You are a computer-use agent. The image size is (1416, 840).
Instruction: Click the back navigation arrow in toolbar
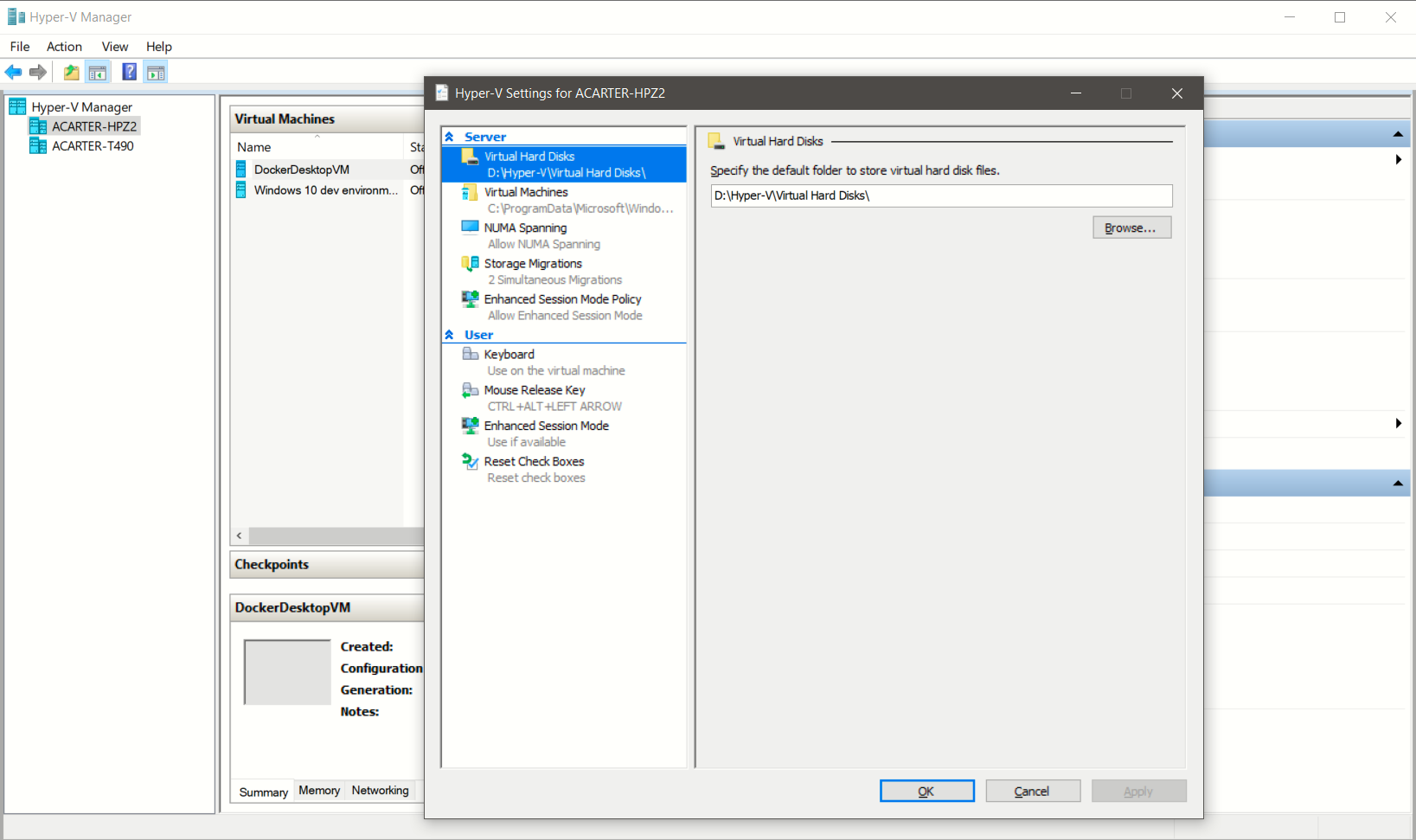(13, 72)
